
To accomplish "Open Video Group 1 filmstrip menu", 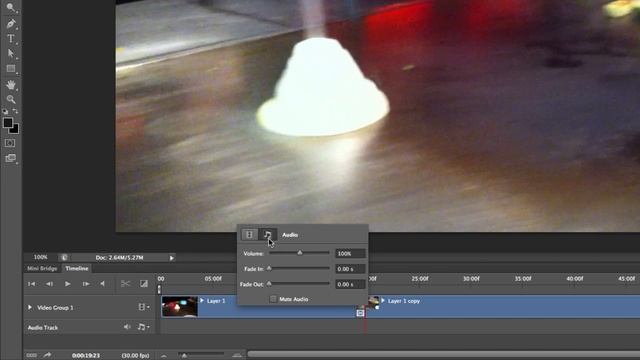I will point(143,307).
